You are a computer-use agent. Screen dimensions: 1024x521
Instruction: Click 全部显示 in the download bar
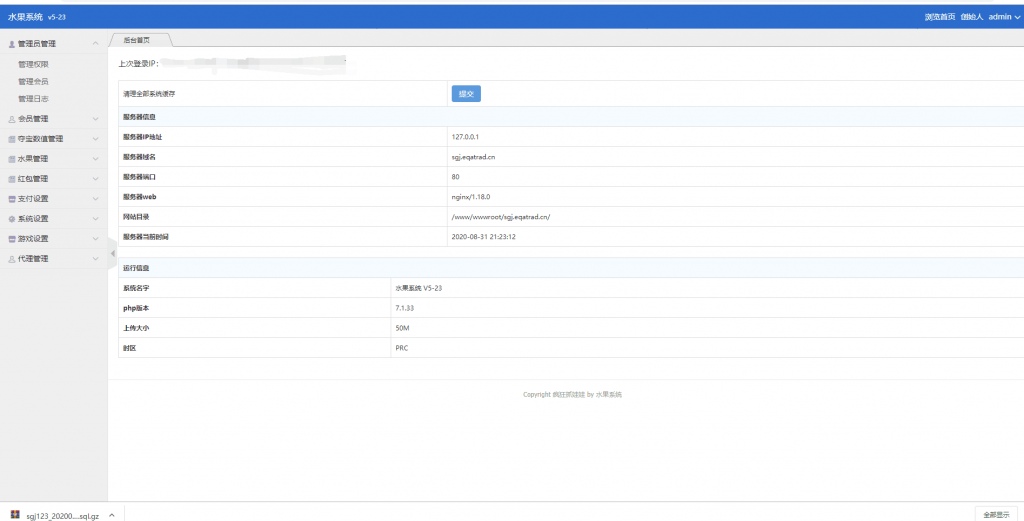coord(997,514)
